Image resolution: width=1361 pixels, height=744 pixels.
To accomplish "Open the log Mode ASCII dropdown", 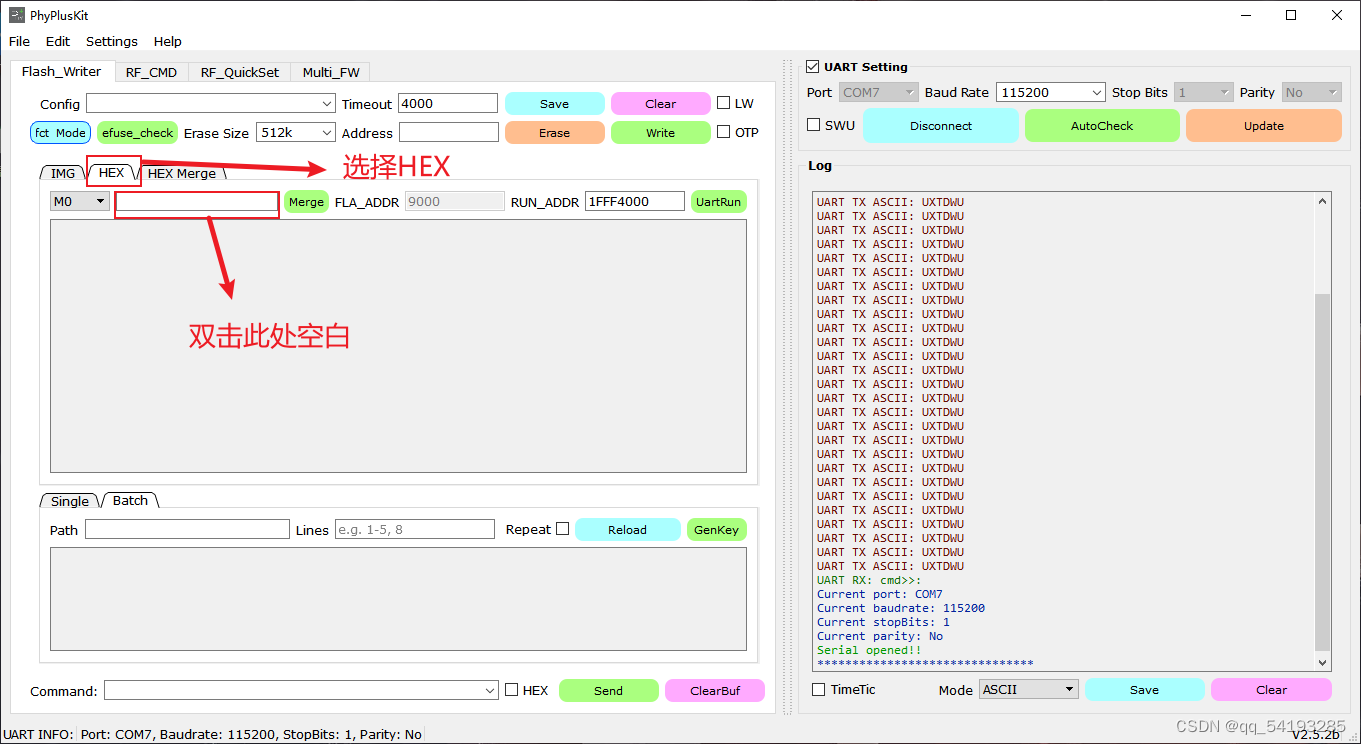I will point(1029,689).
